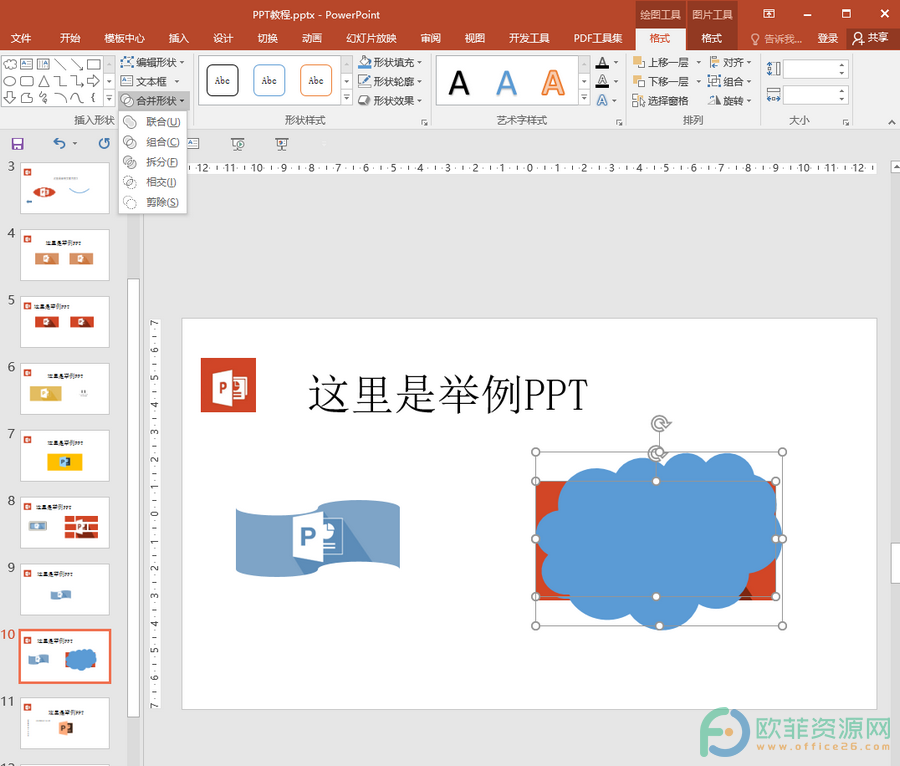
Task: Select slide 8 thumbnail
Action: 65,522
